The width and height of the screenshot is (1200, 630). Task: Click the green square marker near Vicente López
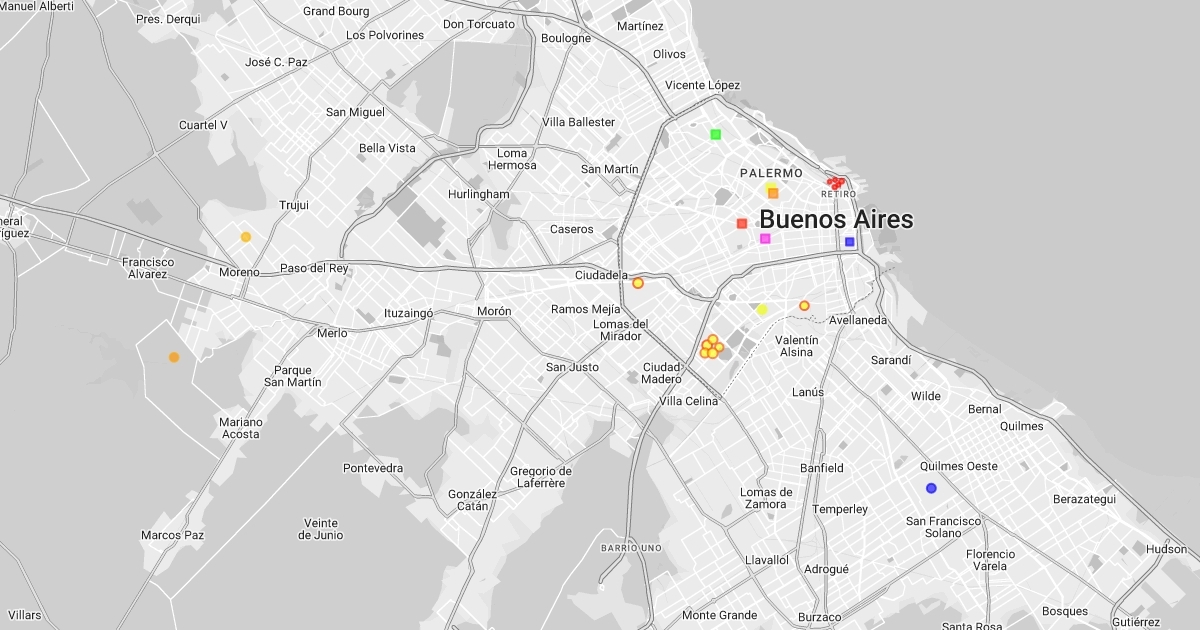[x=715, y=134]
